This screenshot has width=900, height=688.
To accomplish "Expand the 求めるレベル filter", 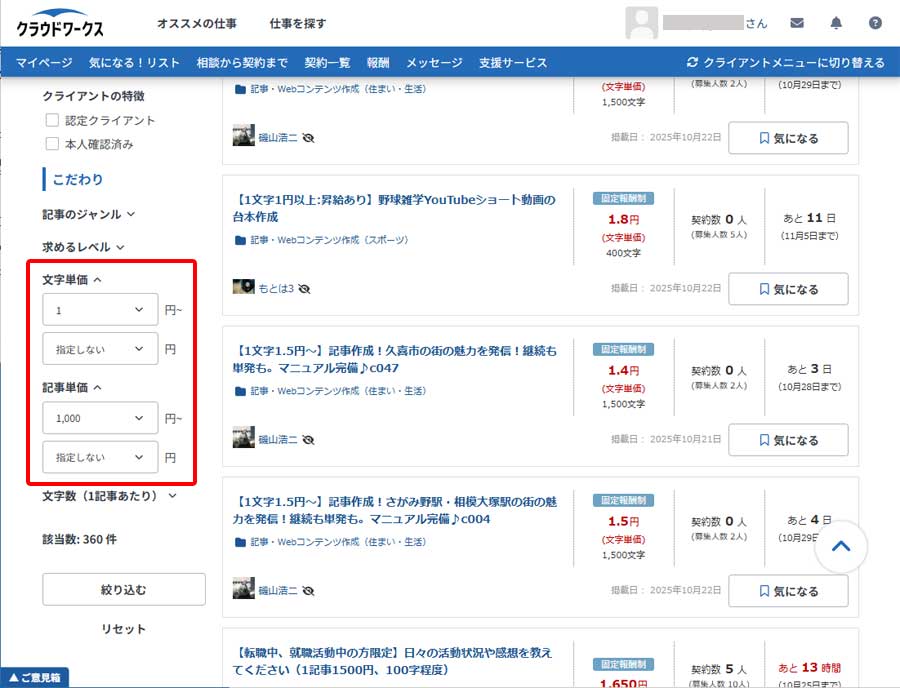I will pos(83,247).
